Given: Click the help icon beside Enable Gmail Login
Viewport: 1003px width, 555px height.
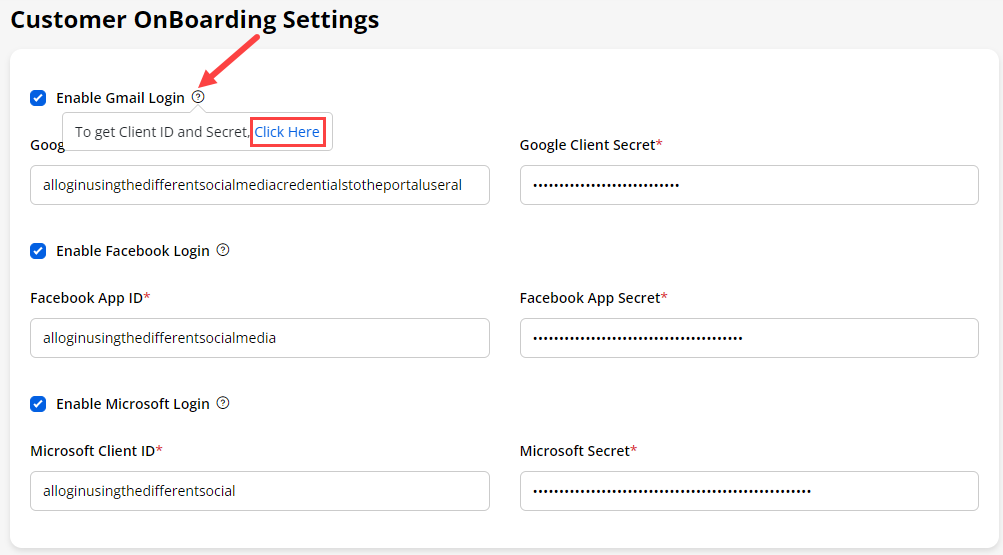Looking at the screenshot, I should coord(198,97).
